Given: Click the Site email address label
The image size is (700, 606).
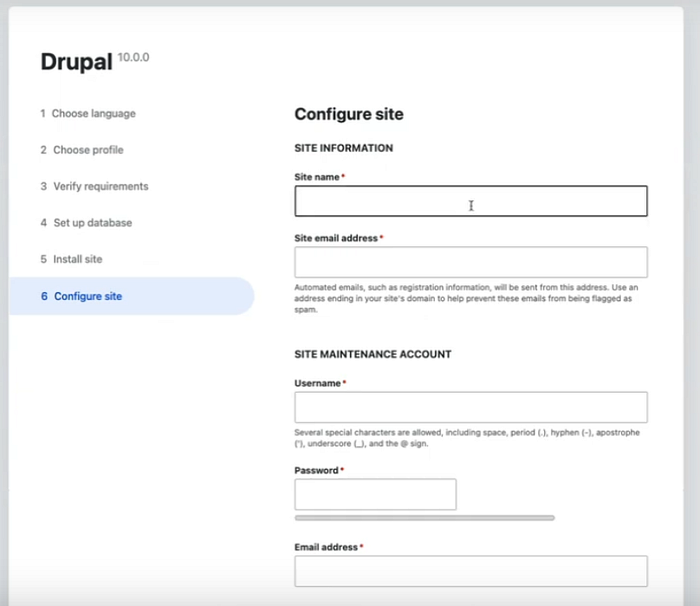Looking at the screenshot, I should [x=336, y=238].
